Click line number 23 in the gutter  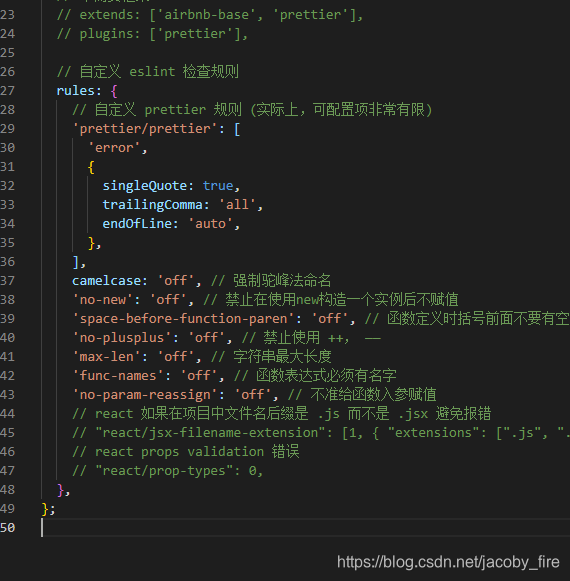coord(7,15)
